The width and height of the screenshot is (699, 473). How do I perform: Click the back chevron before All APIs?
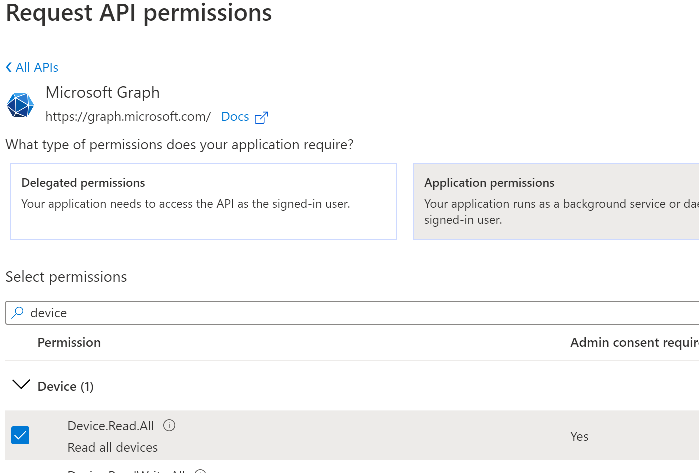8,67
